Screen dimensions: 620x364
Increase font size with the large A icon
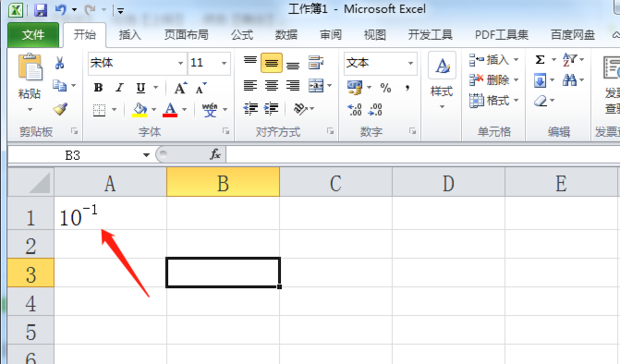(x=180, y=88)
